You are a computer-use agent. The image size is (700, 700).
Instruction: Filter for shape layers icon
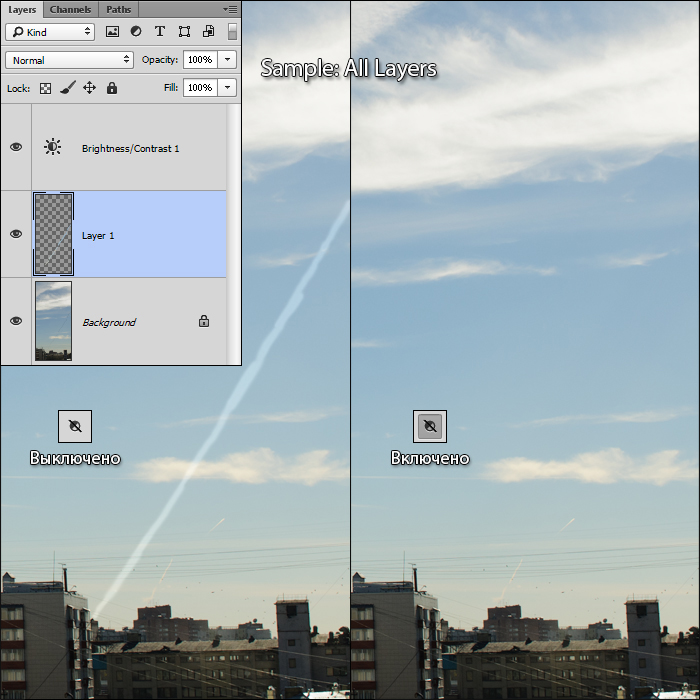point(184,32)
